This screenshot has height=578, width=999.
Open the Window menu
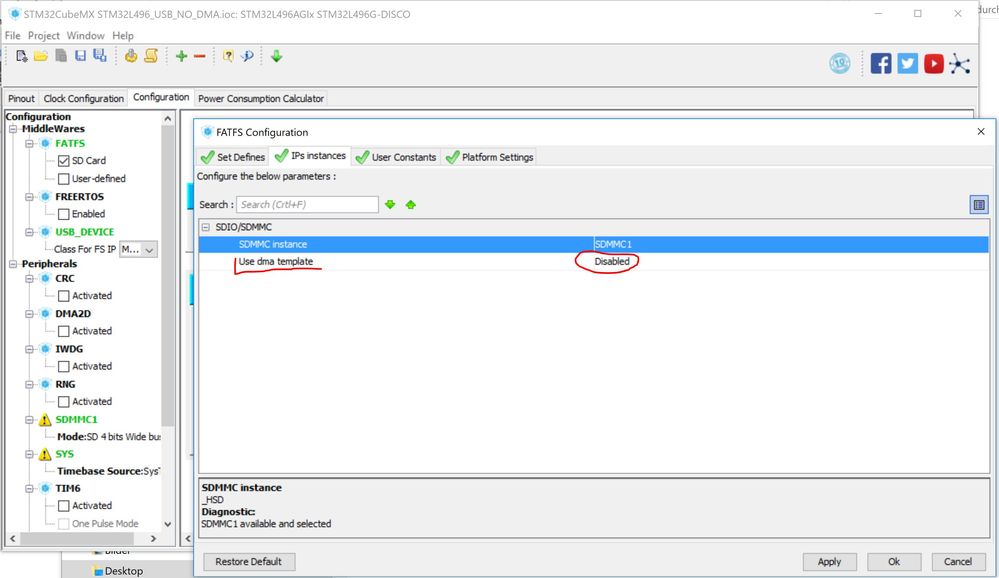click(85, 36)
